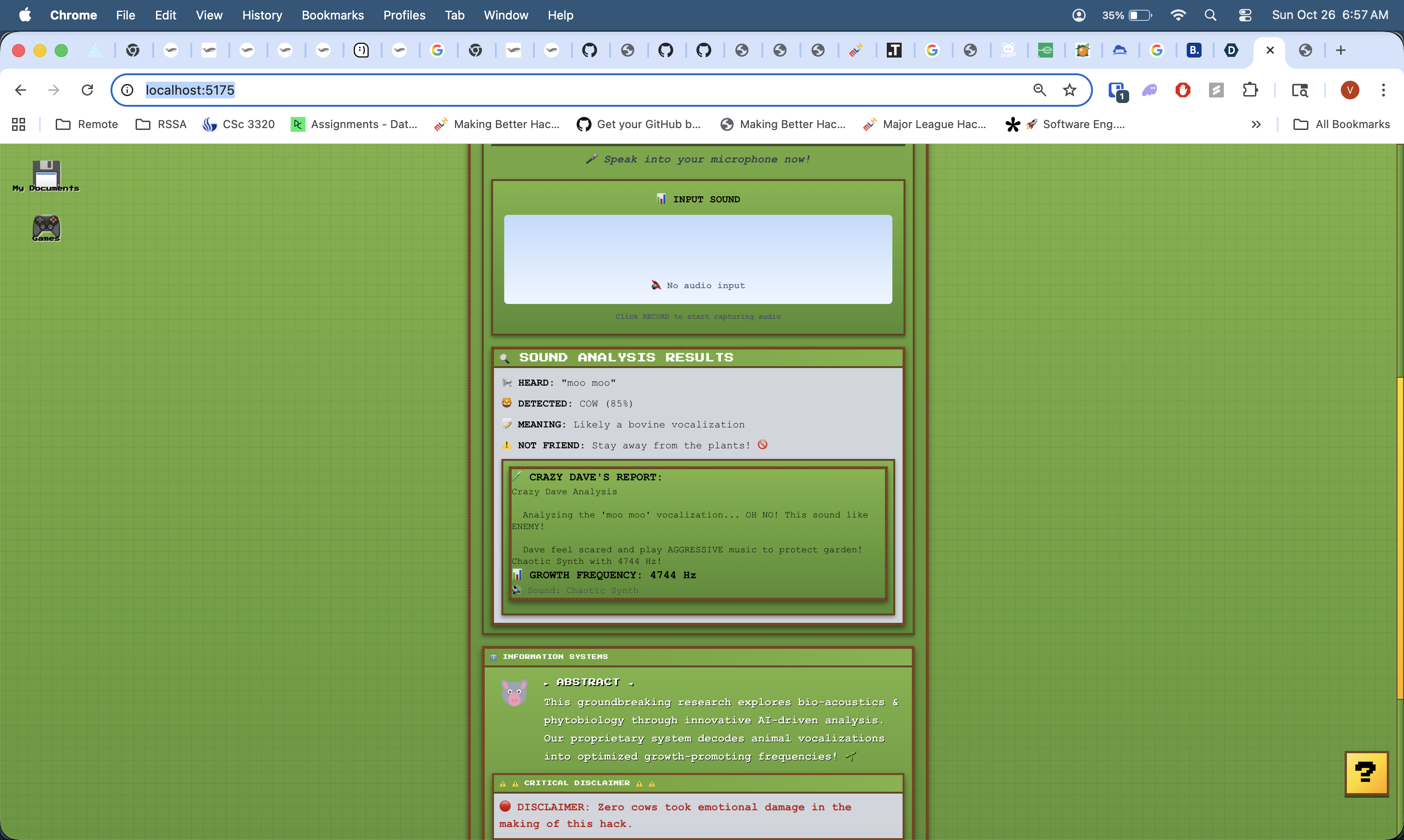Expand the hidden bookmarks chevron
1404x840 pixels.
click(1256, 124)
